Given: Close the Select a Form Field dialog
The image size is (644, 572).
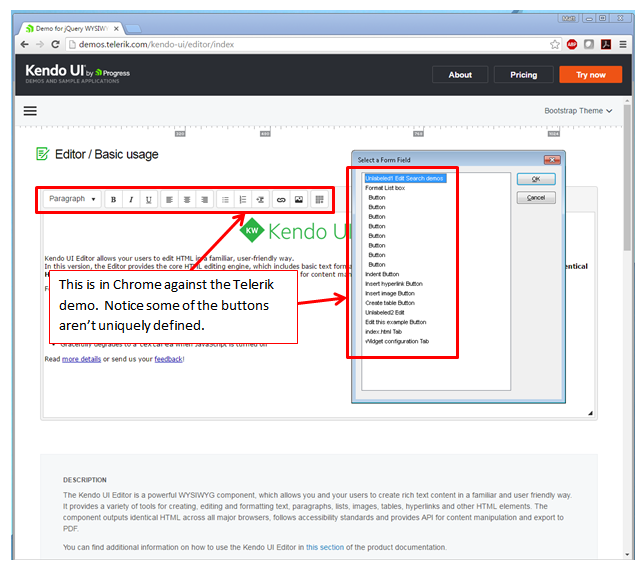Looking at the screenshot, I should coord(552,160).
